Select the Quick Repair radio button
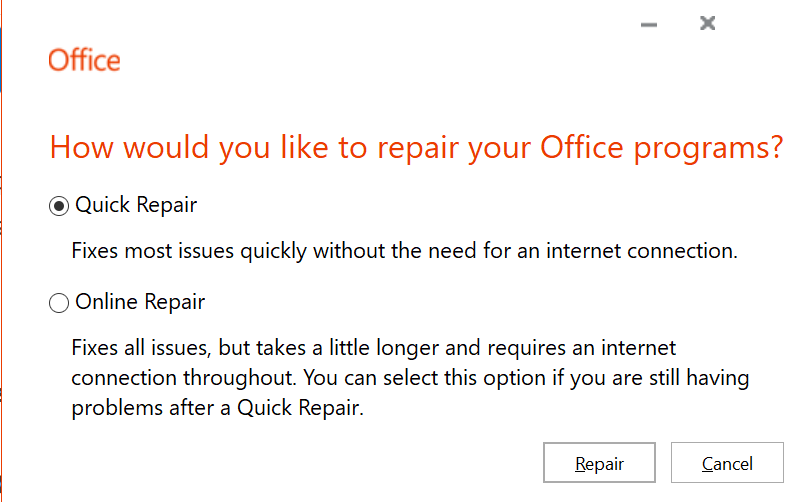This screenshot has width=799, height=502. coord(60,206)
